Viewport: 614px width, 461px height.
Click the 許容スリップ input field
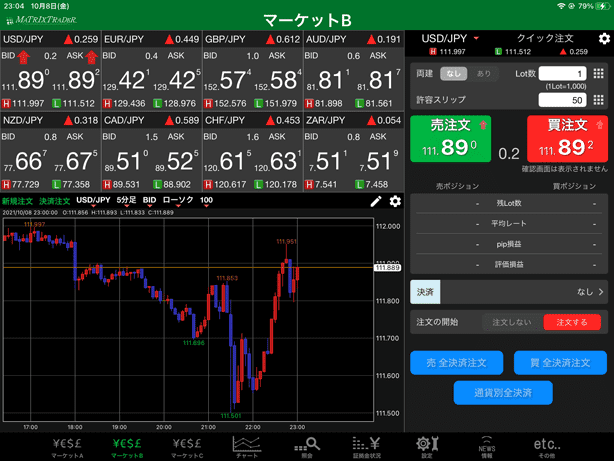(562, 100)
